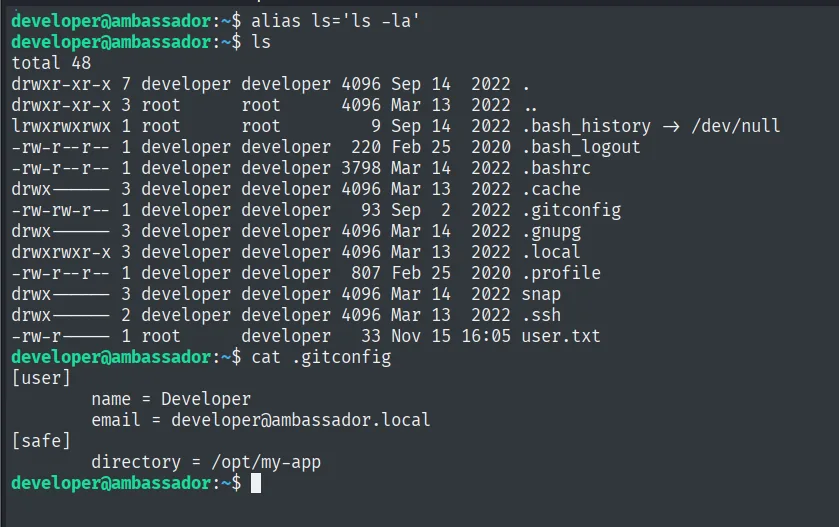Image resolution: width=839 pixels, height=527 pixels.
Task: Click the "/opt/my-app" directory path
Action: (x=266, y=462)
